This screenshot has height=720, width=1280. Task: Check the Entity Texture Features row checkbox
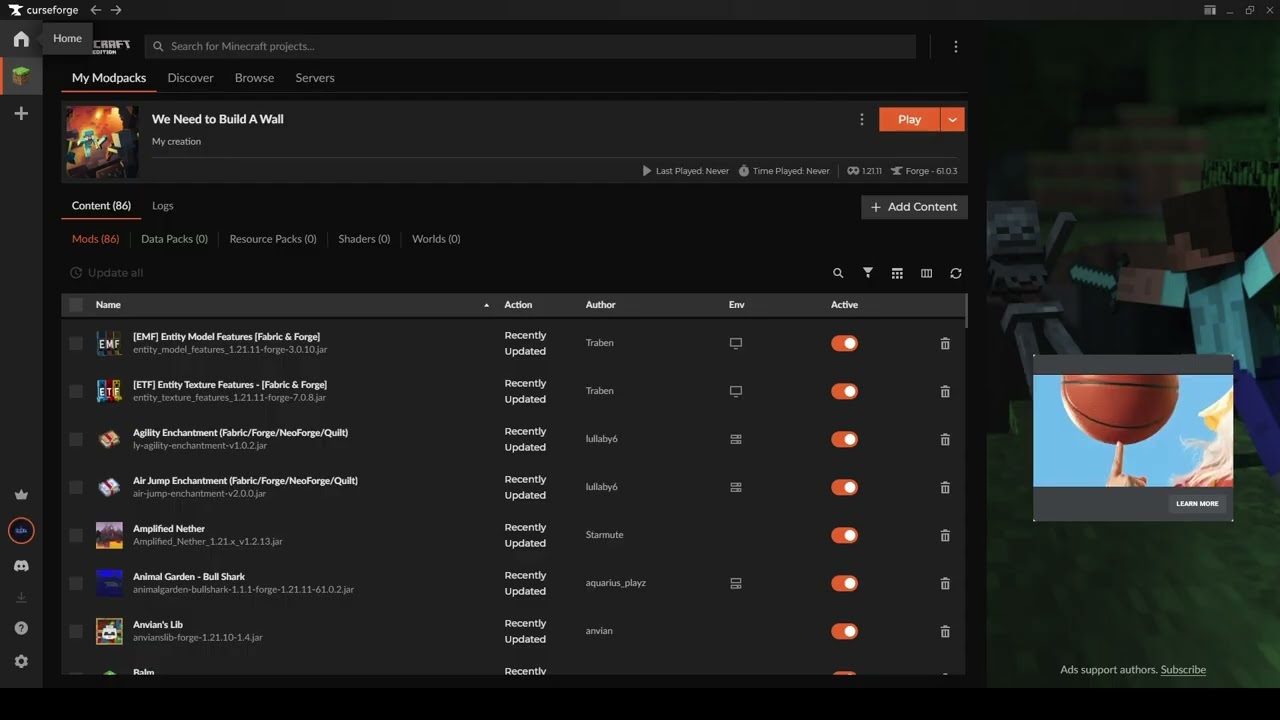click(76, 391)
